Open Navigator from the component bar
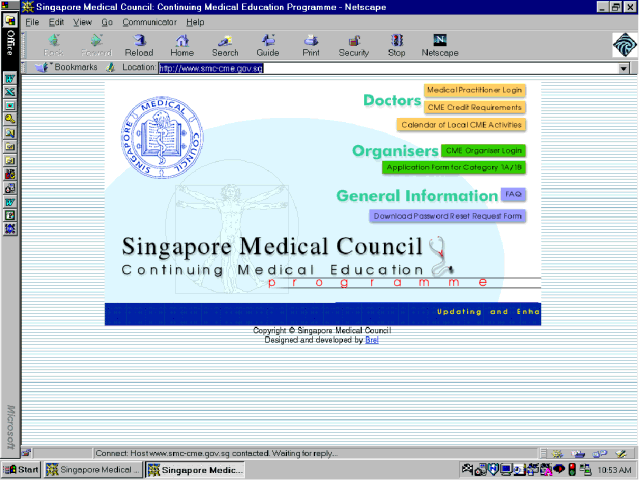This screenshot has width=640, height=480. tap(558, 453)
